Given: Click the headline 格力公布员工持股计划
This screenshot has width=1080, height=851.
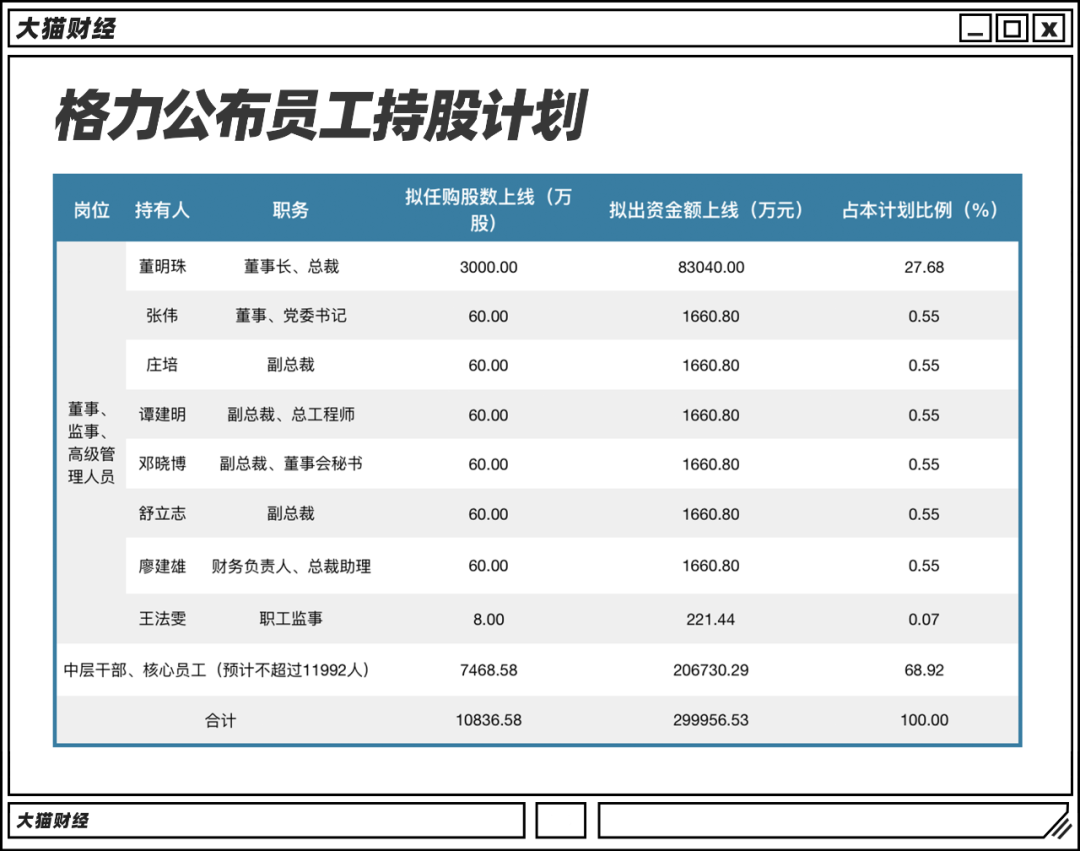Looking at the screenshot, I should (x=322, y=115).
